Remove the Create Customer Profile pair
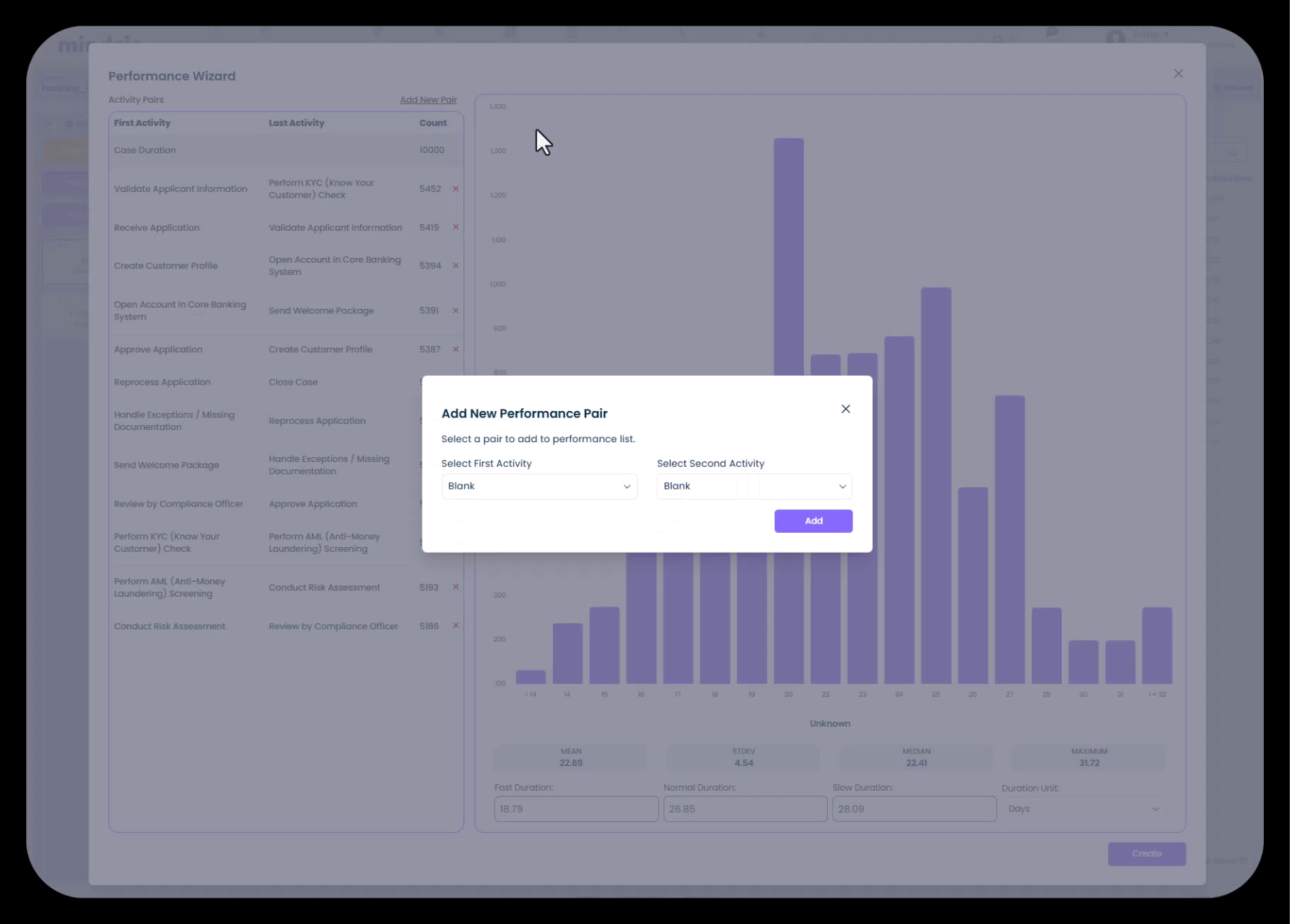Image resolution: width=1290 pixels, height=924 pixels. [456, 266]
